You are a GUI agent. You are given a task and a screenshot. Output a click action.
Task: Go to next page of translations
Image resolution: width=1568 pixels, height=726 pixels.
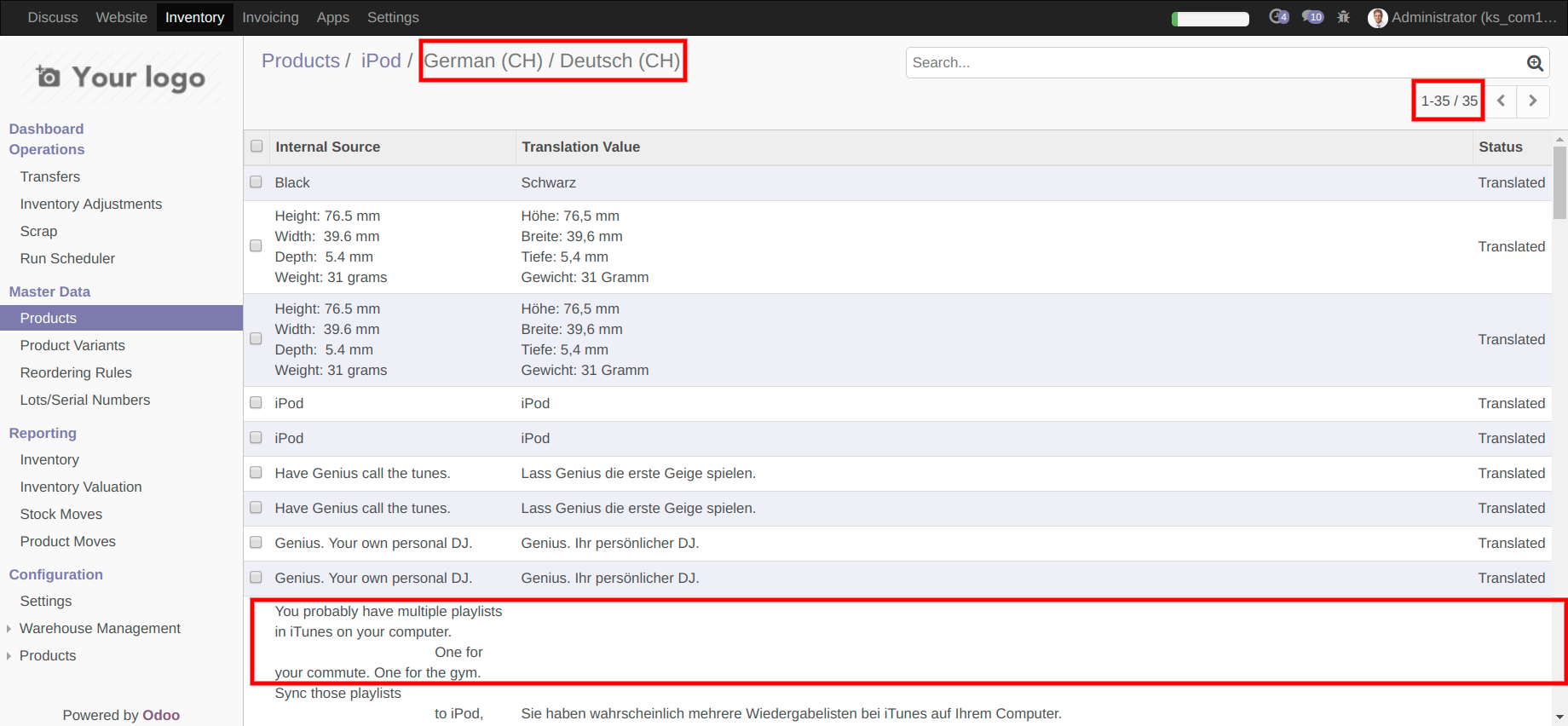pyautogui.click(x=1533, y=101)
